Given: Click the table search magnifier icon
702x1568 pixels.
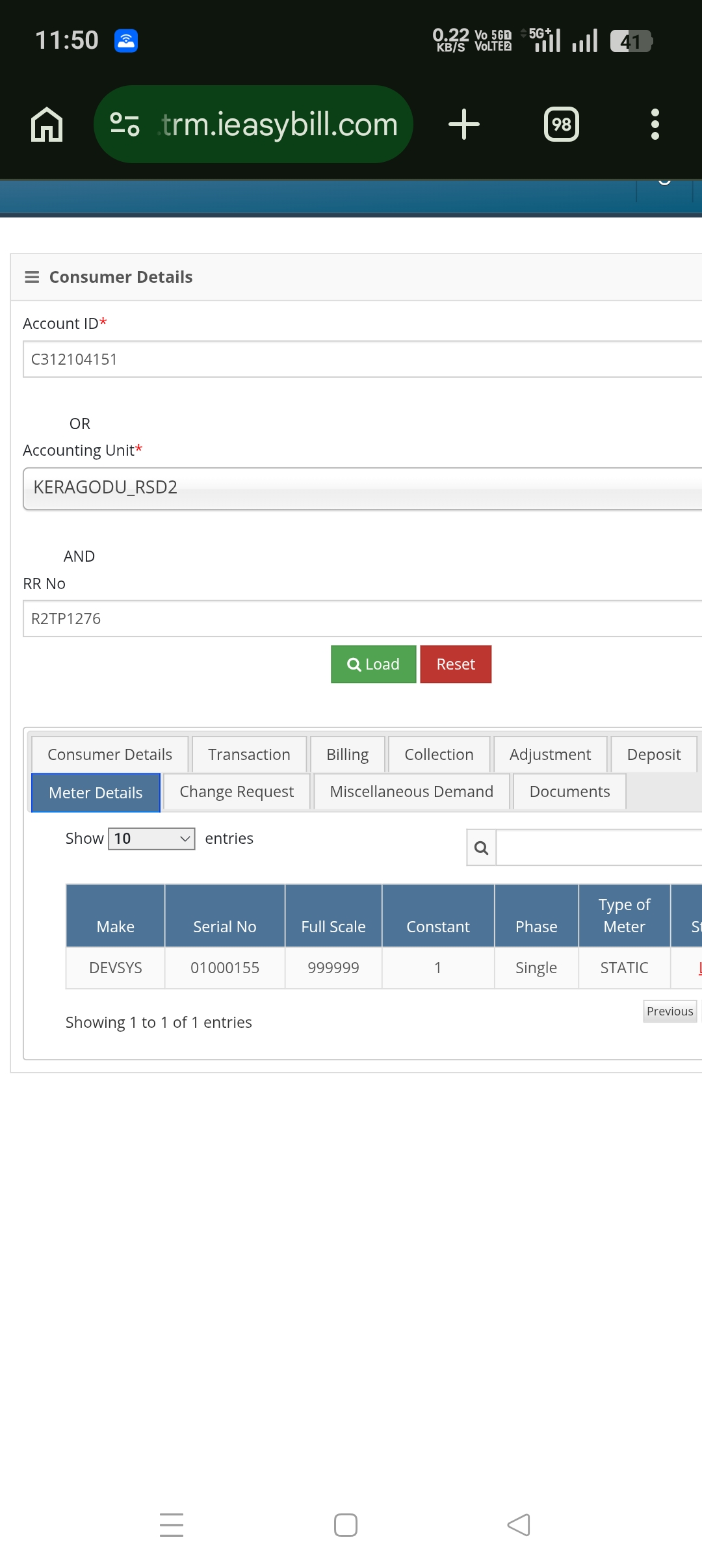Looking at the screenshot, I should click(x=482, y=848).
